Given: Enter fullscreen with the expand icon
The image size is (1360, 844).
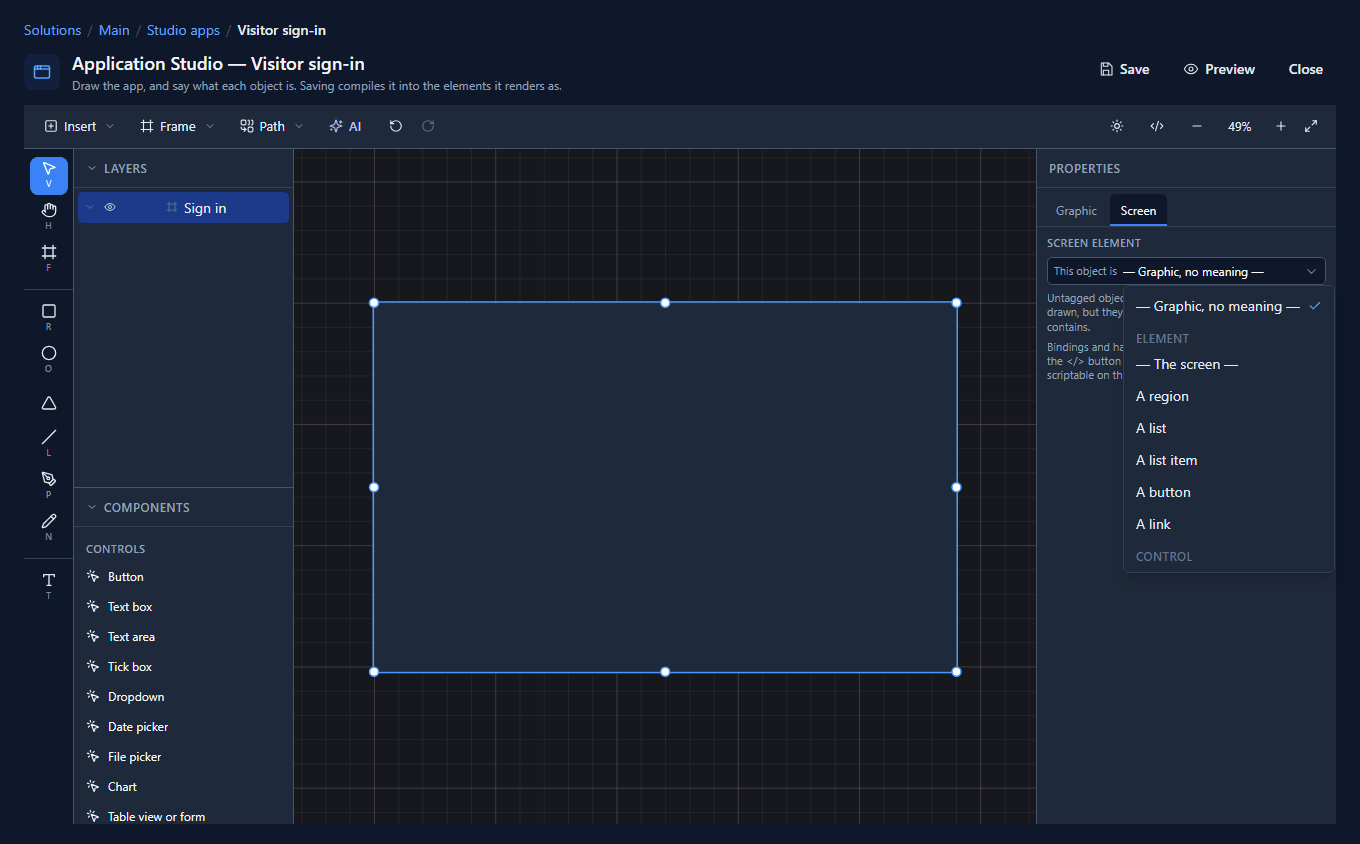Looking at the screenshot, I should pyautogui.click(x=1311, y=126).
